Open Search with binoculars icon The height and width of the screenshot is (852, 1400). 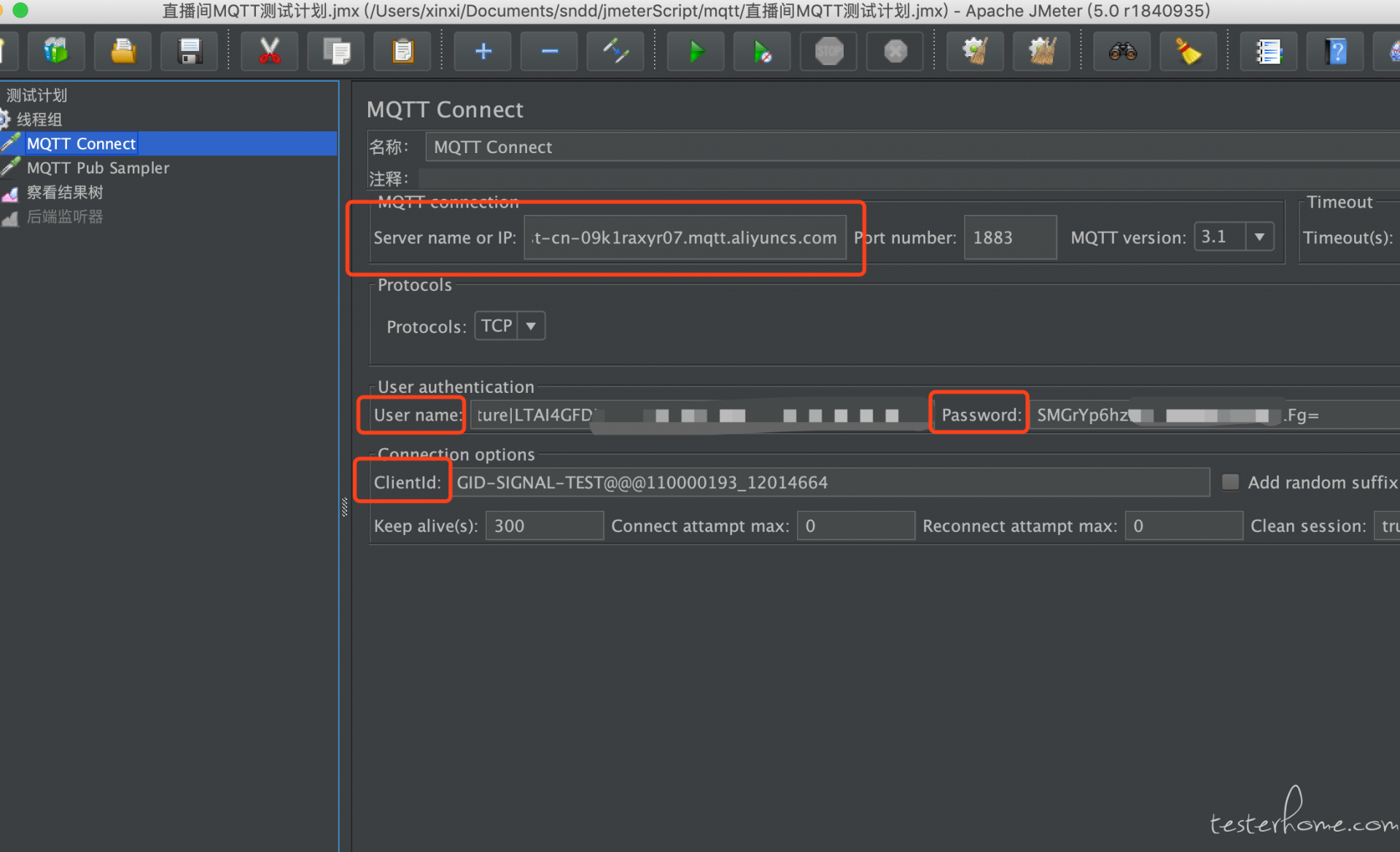click(x=1122, y=51)
